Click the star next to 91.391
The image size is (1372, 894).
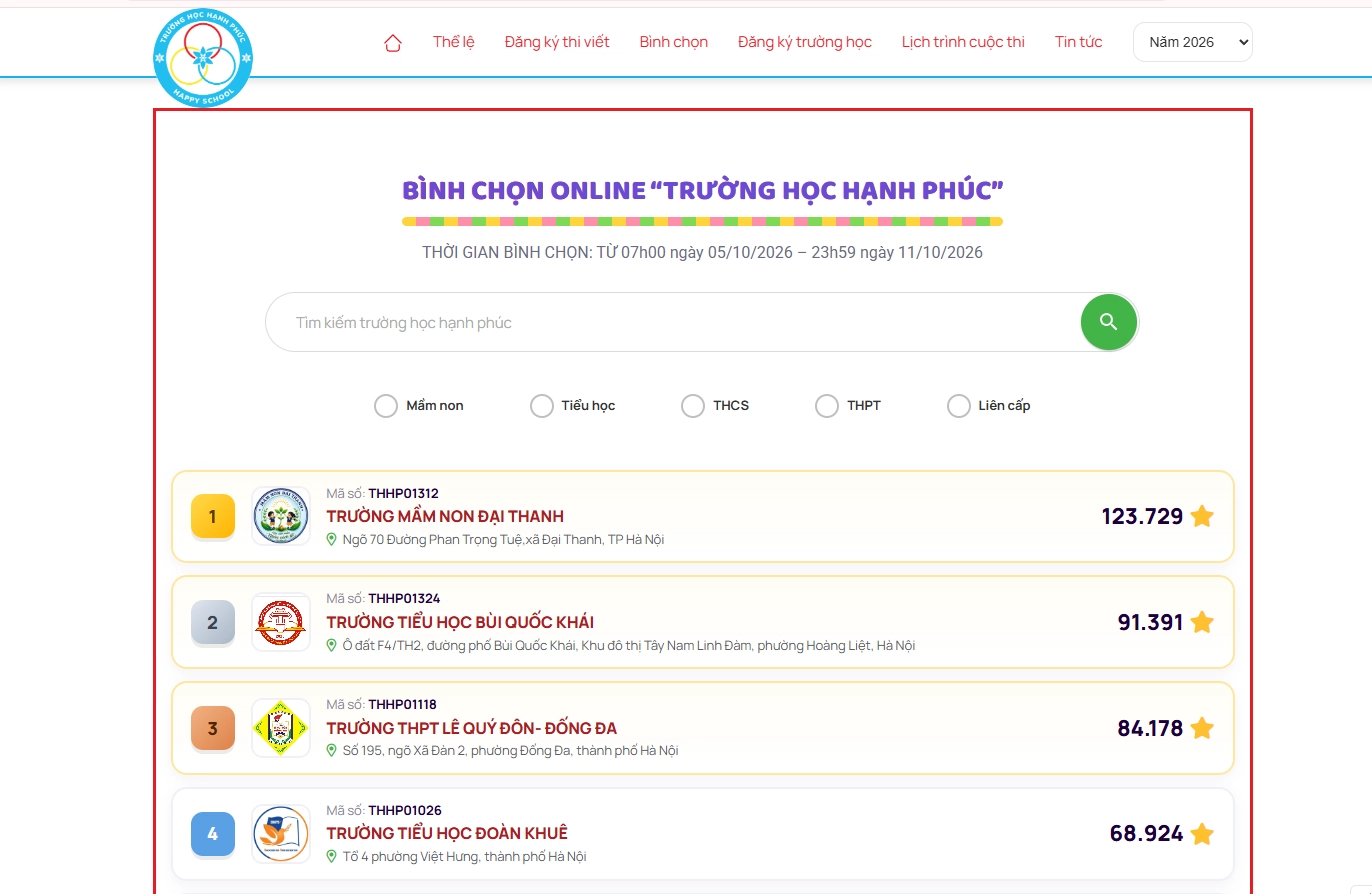[1202, 622]
